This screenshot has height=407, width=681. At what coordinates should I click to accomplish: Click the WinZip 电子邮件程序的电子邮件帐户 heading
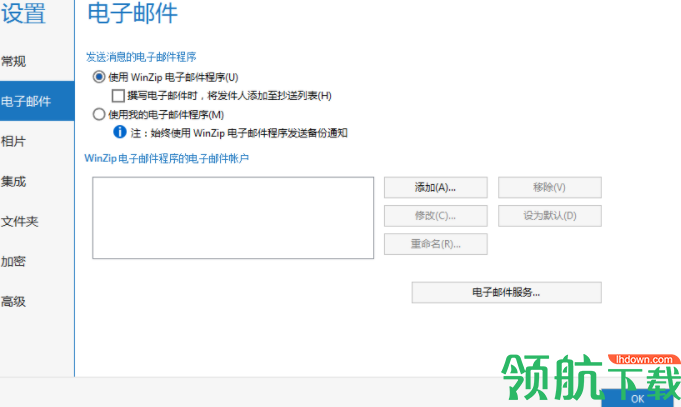pos(166,158)
